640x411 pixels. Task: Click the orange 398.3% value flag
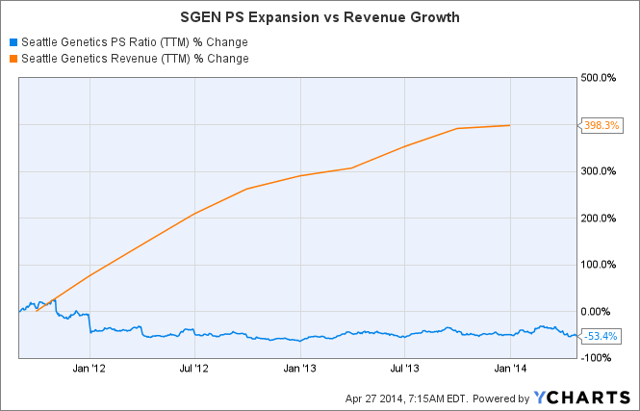click(x=601, y=125)
